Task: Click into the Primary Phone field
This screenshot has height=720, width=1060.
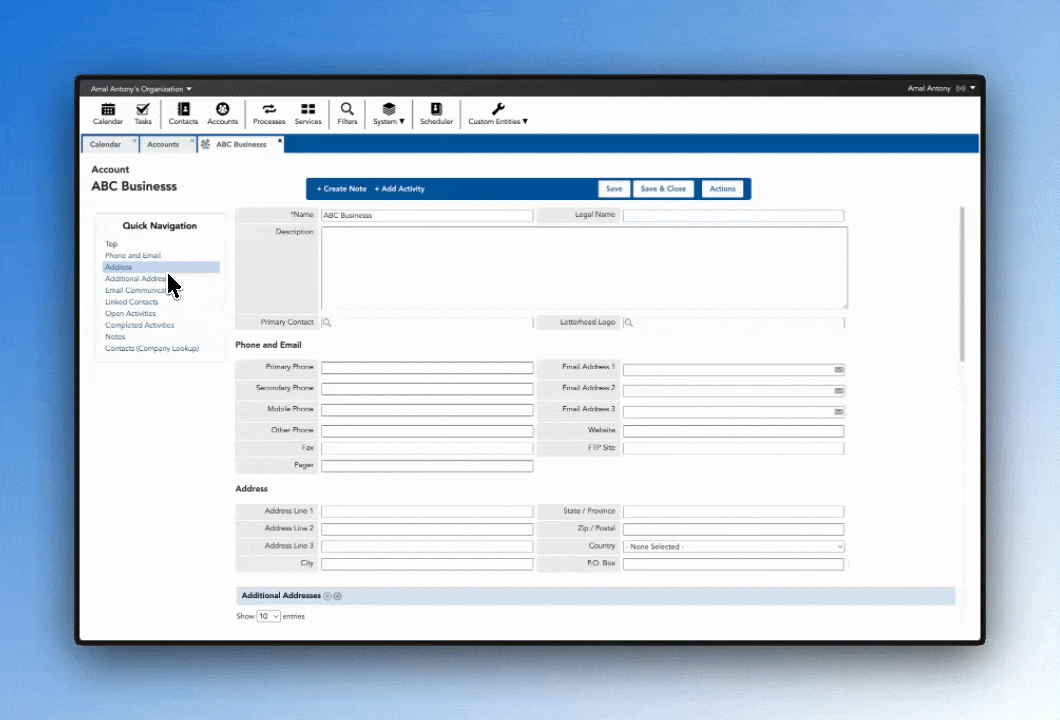Action: tap(427, 368)
